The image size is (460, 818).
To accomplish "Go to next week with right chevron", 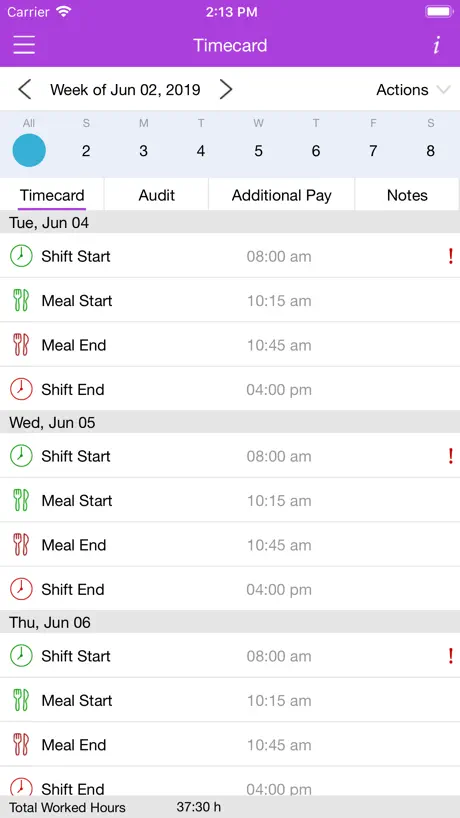I will (x=225, y=89).
